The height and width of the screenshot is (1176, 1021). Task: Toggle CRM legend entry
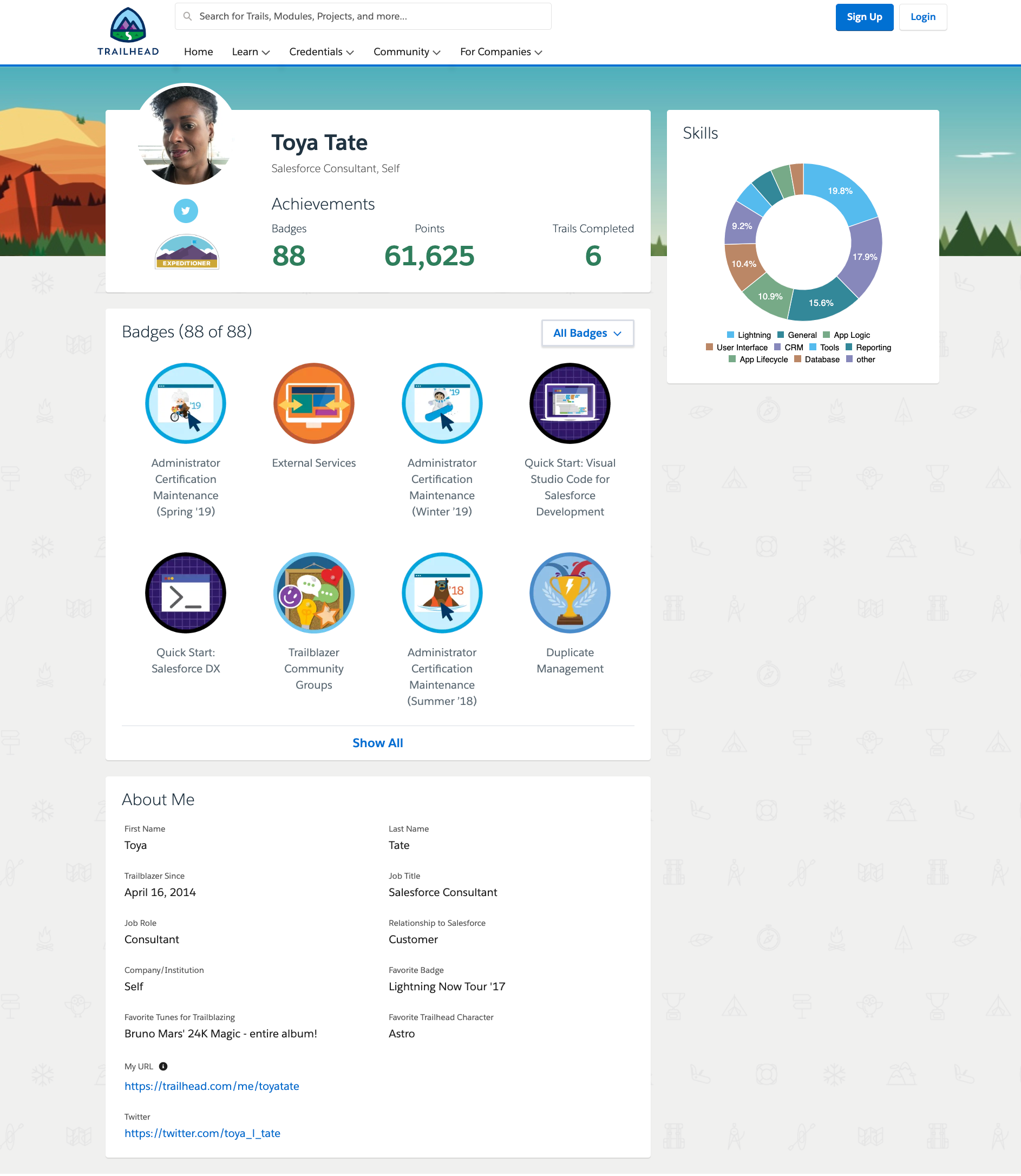(789, 348)
